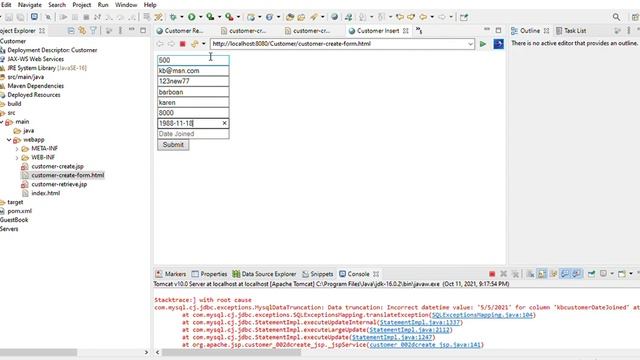This screenshot has width=640, height=360.
Task: Show hidden editor tabs list
Action: [419, 31]
